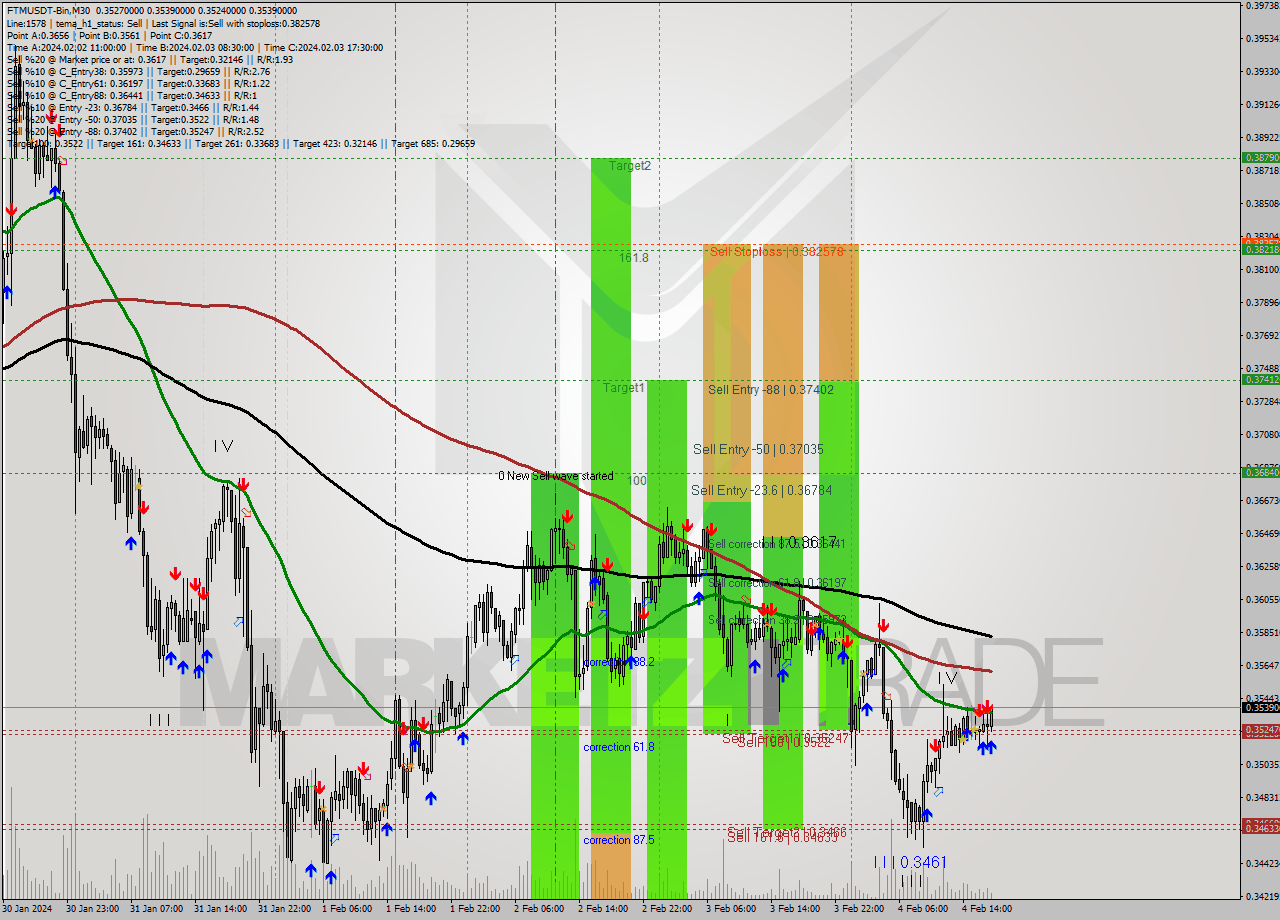Click the green 0.37412 price tag

tap(1260, 379)
